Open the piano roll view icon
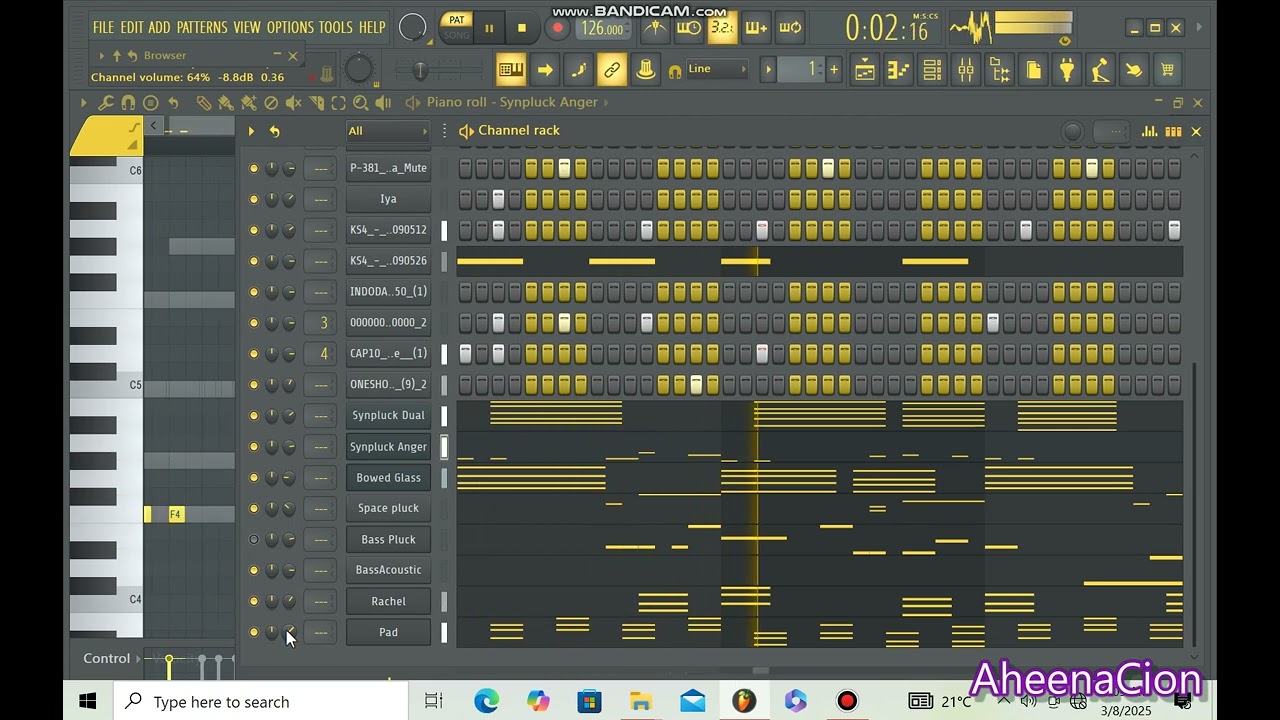Screen dimensions: 1280x720 point(898,70)
